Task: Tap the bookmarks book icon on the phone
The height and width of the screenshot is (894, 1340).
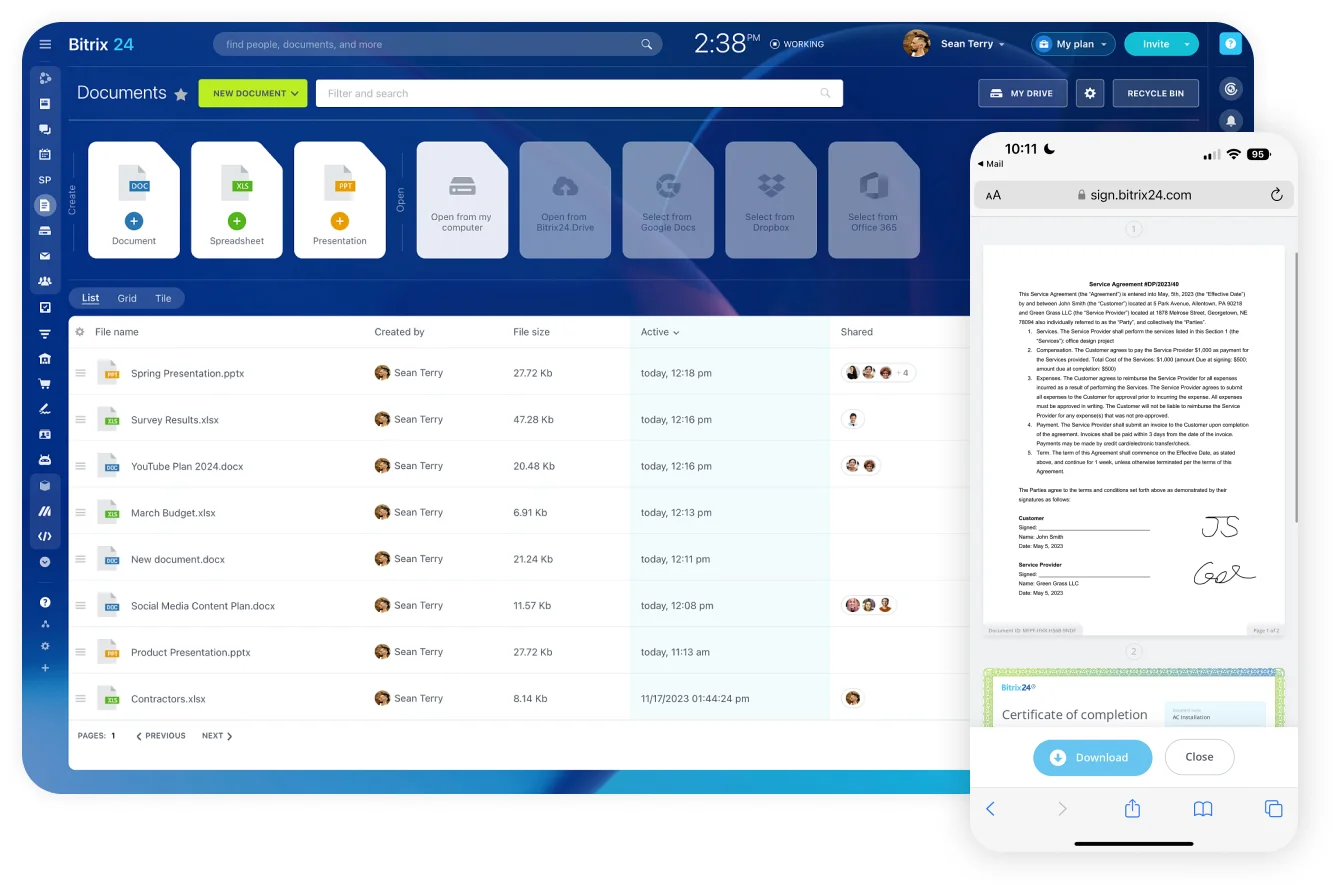Action: click(1203, 809)
